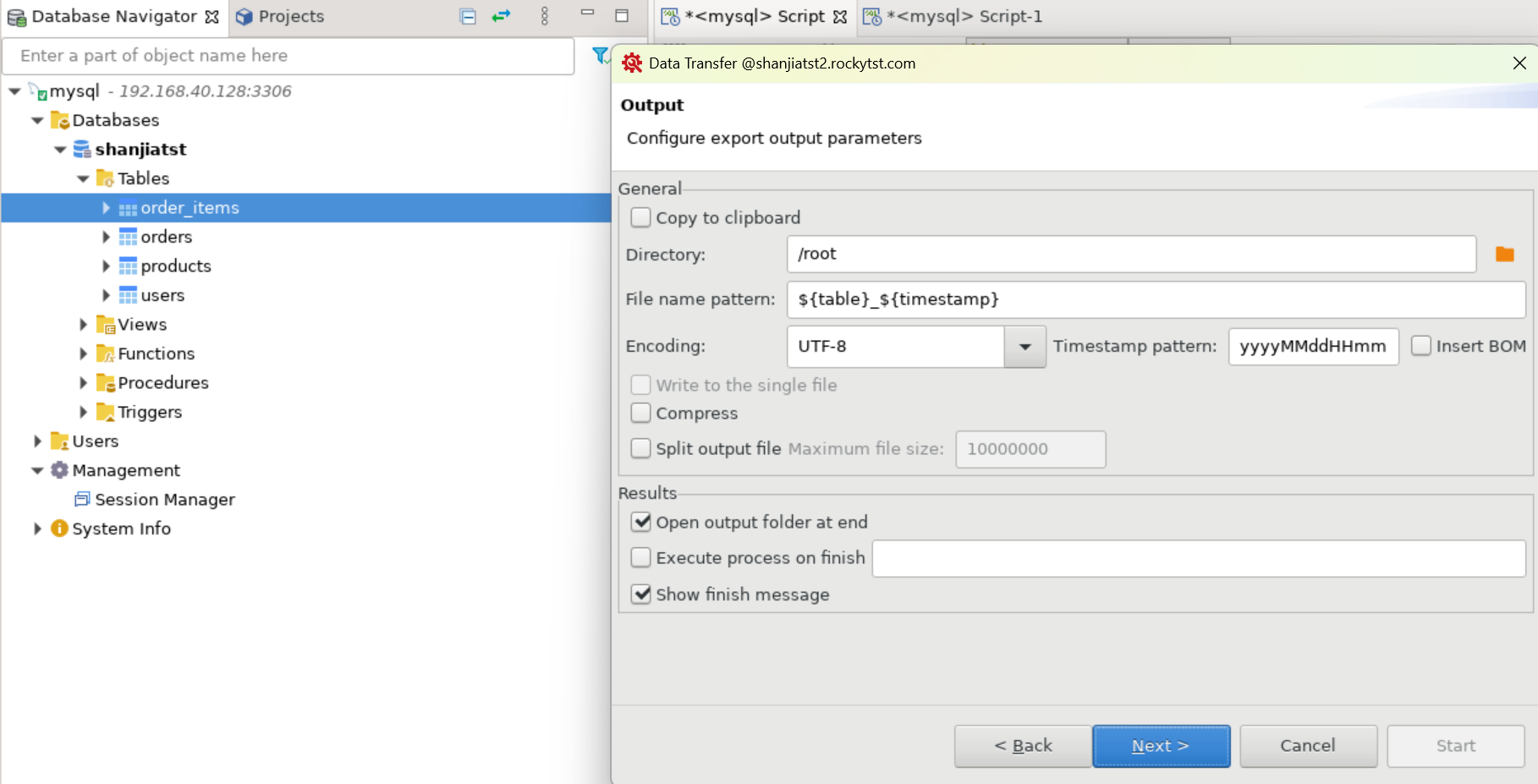Switch to the *<mysql> Script editor tab
Image resolution: width=1538 pixels, height=784 pixels.
[755, 17]
